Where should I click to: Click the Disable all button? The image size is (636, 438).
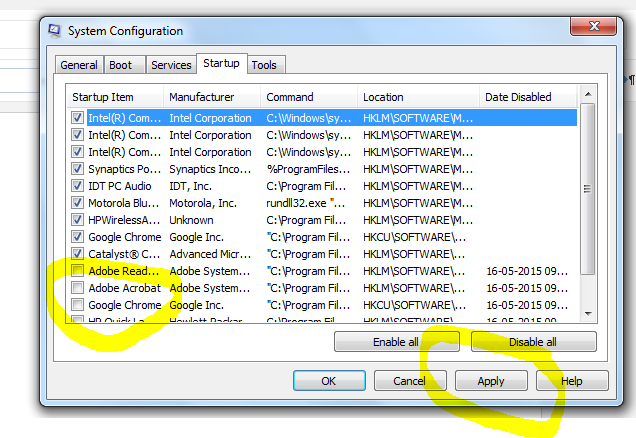(x=533, y=342)
